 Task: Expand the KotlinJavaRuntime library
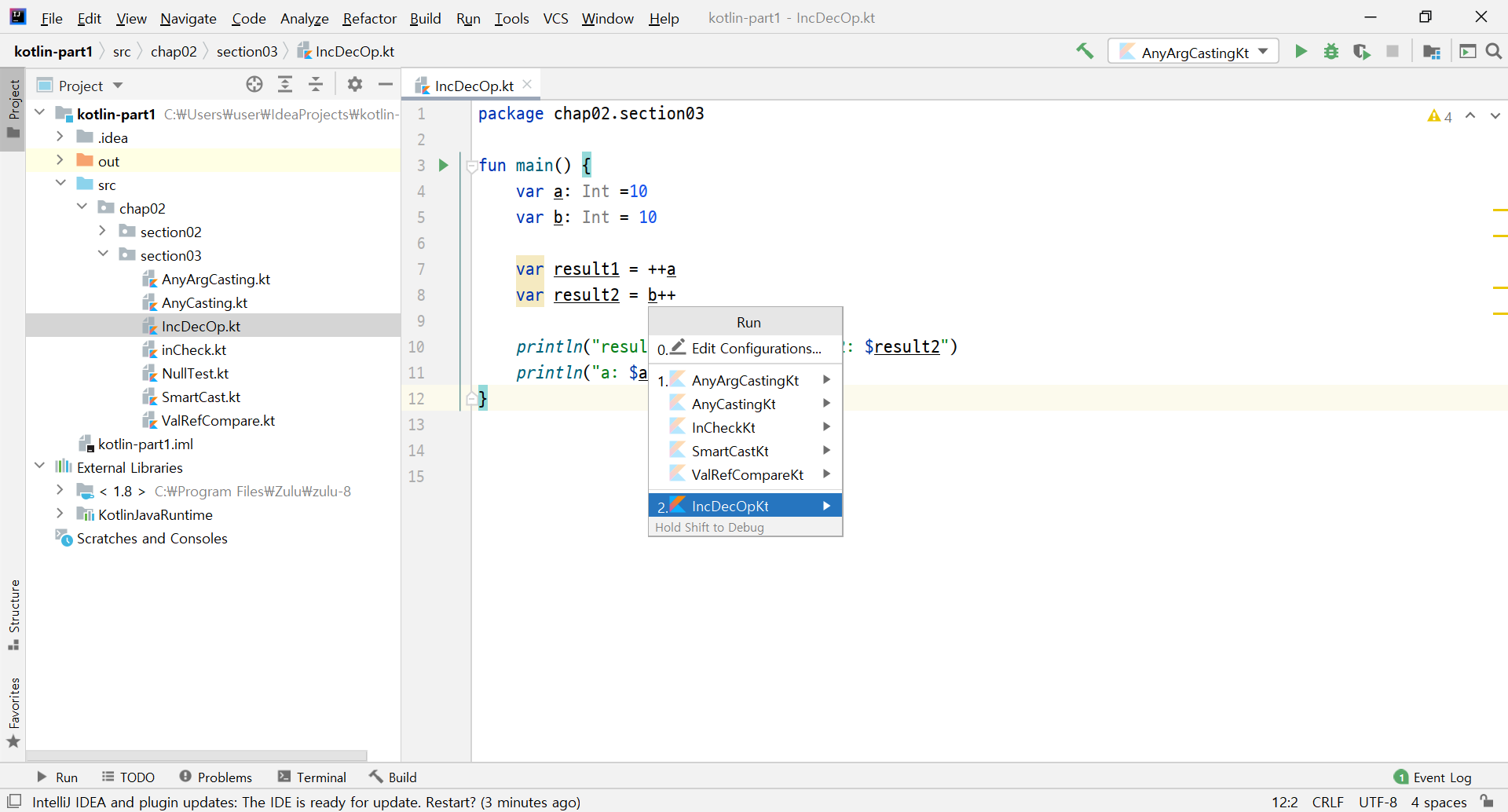(60, 514)
